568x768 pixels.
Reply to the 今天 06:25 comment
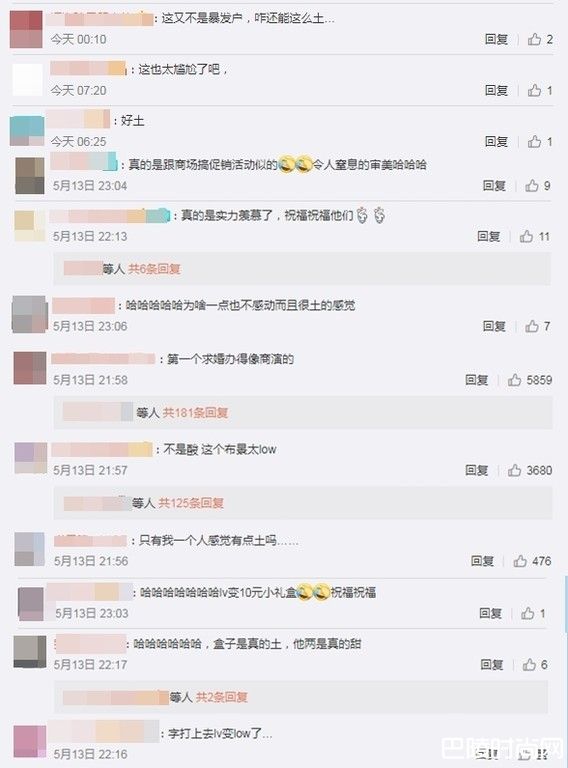[x=496, y=142]
